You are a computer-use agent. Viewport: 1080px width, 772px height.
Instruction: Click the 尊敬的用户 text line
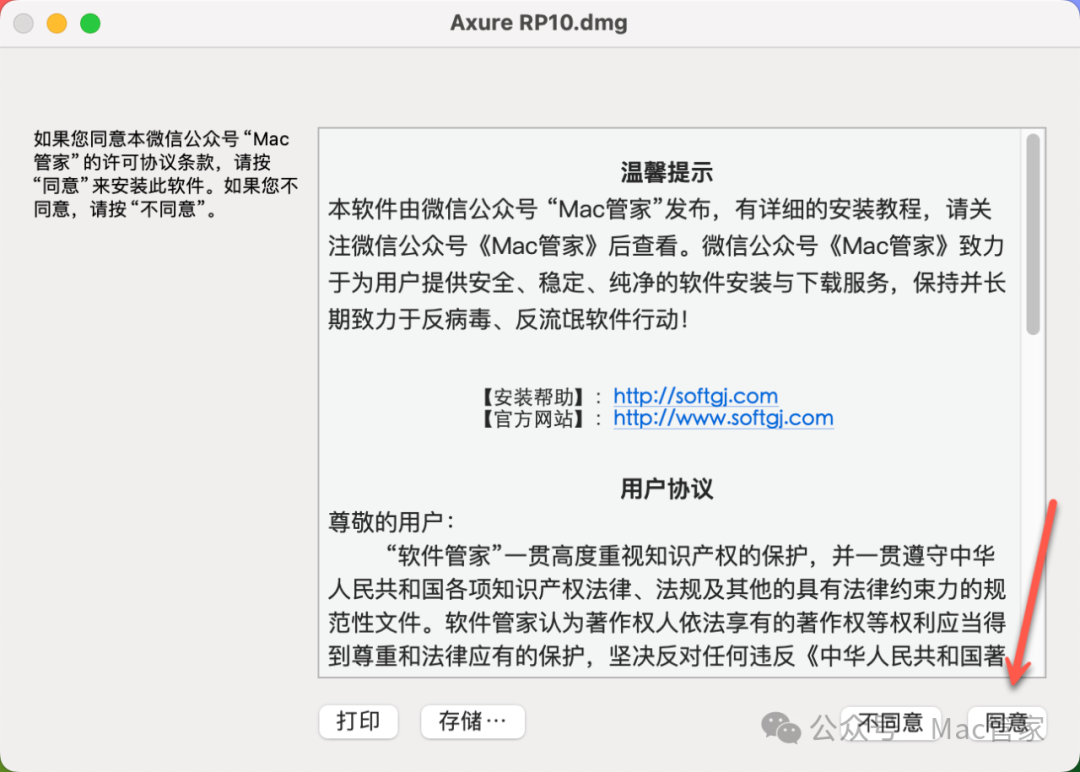391,522
